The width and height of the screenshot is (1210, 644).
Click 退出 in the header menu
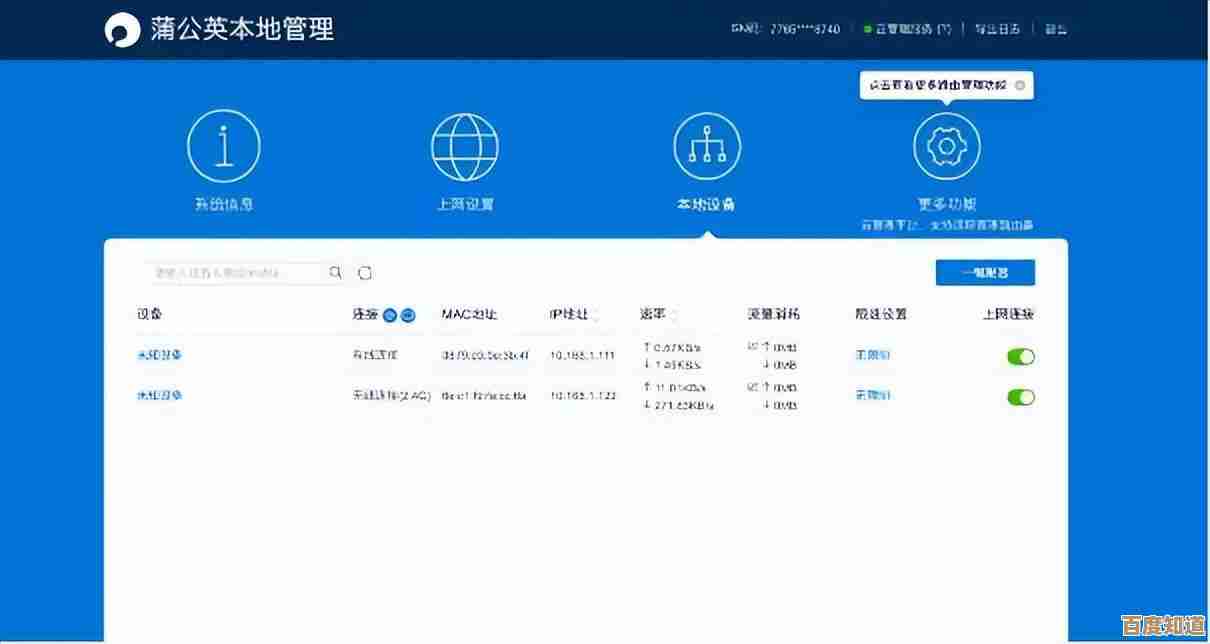(1056, 28)
